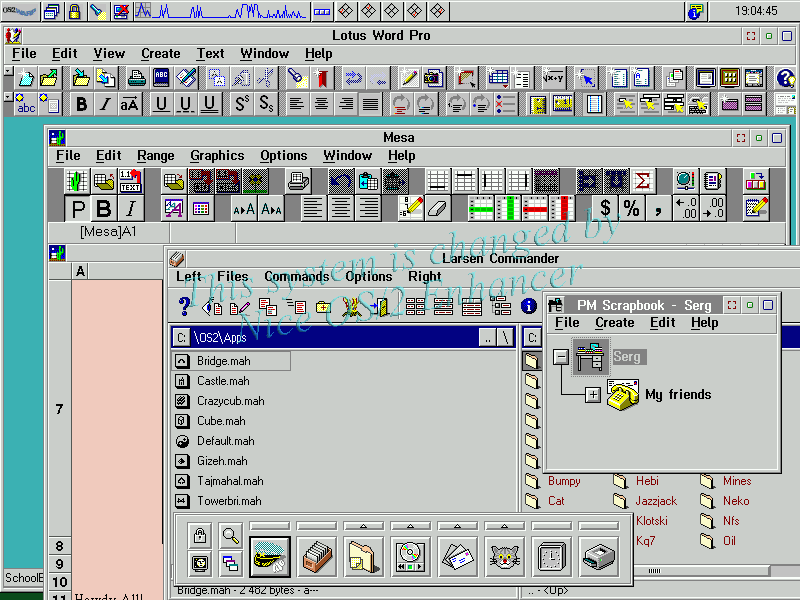The height and width of the screenshot is (600, 800).
Task: Click Mesa globe icon
Action: click(x=686, y=181)
